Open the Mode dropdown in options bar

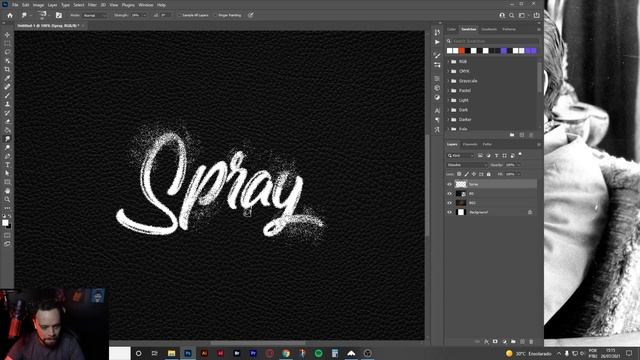click(95, 15)
